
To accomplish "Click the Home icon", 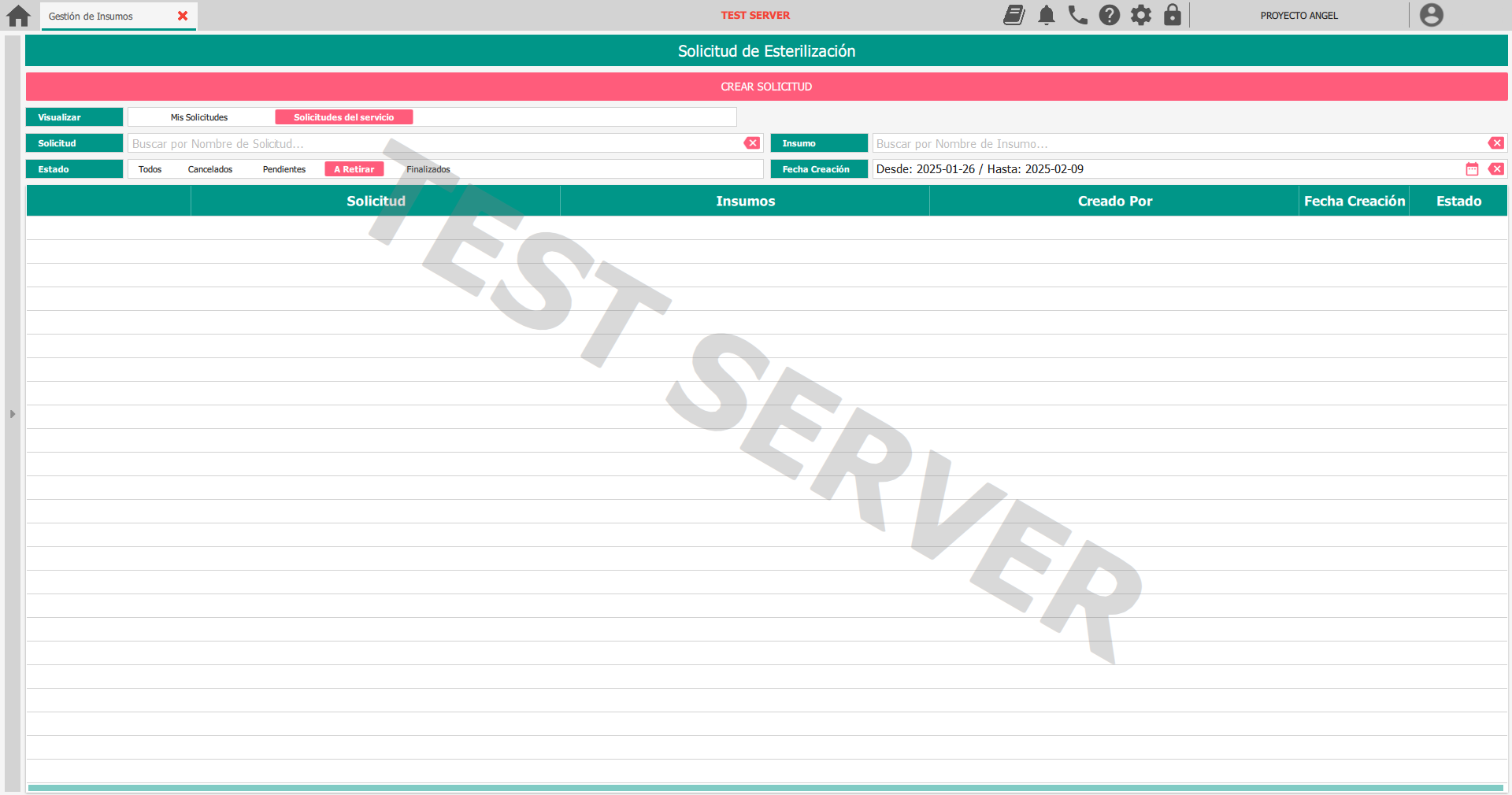I will tap(18, 16).
